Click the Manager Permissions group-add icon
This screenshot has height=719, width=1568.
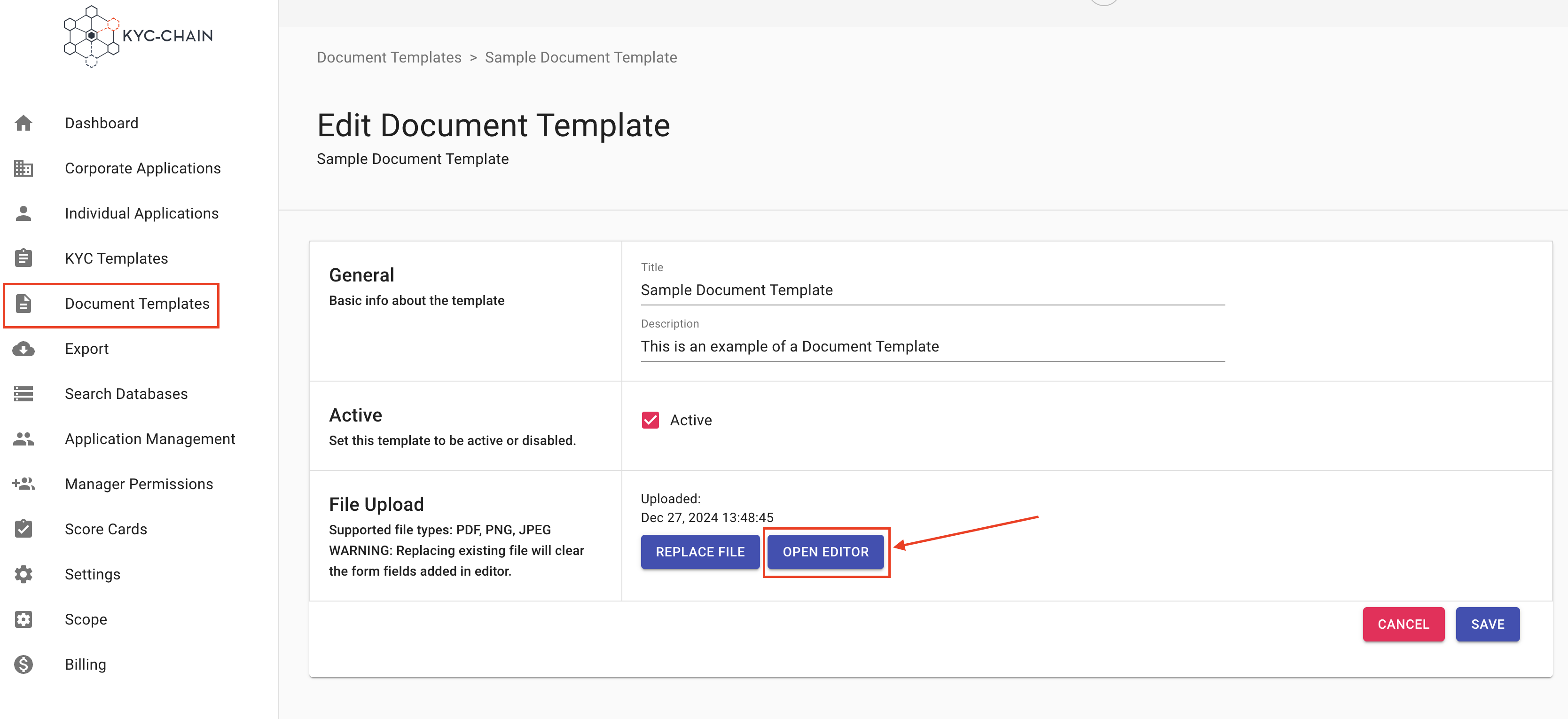point(24,484)
